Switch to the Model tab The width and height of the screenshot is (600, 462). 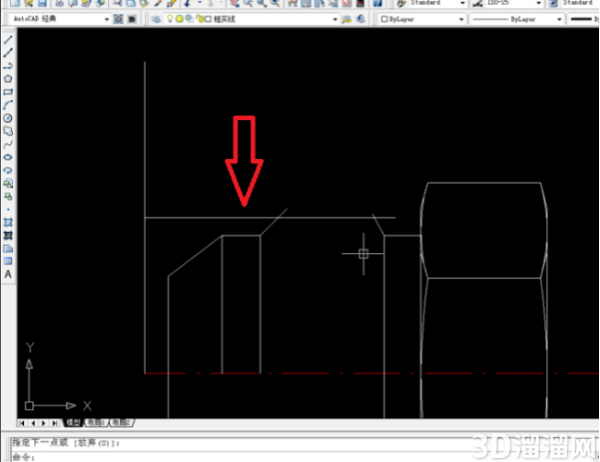pos(73,423)
